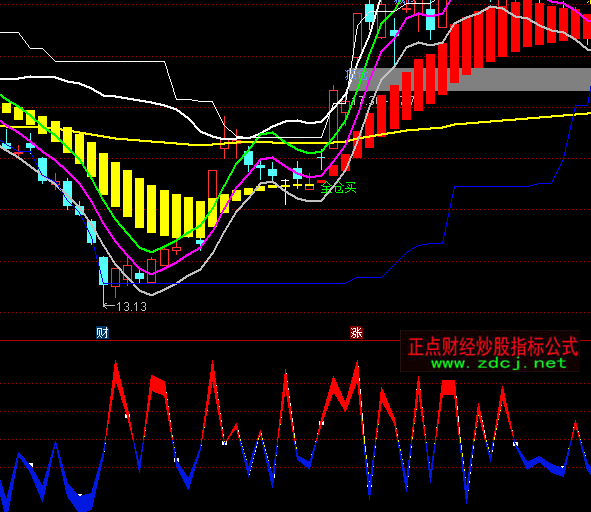591x512 pixels.
Task: Select the white doji cross candle before 全仓买
Action: 285,191
